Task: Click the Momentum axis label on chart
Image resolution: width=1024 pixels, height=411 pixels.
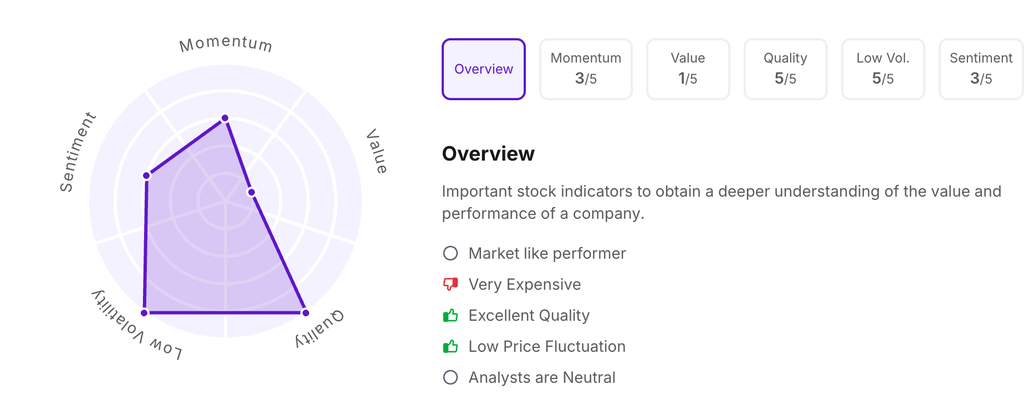Action: click(226, 45)
